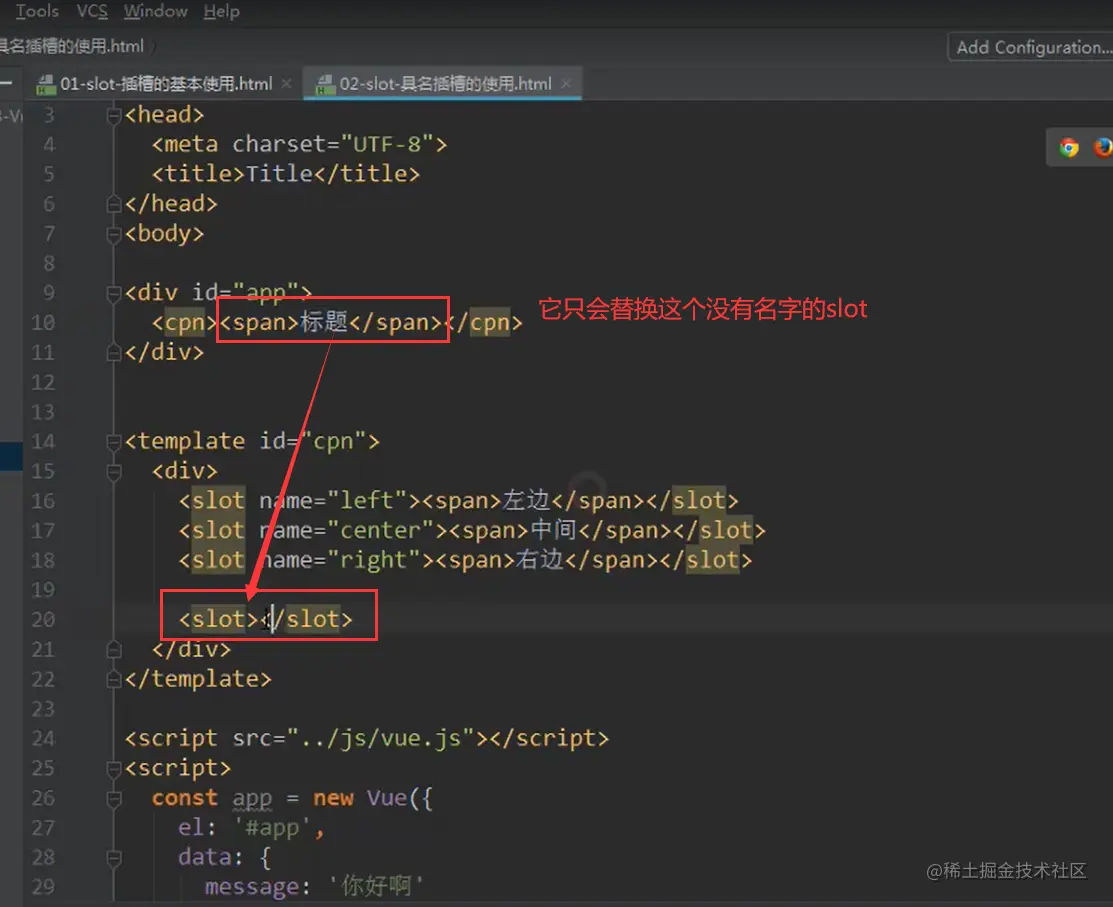
Task: Open the VCS menu
Action: click(x=92, y=11)
